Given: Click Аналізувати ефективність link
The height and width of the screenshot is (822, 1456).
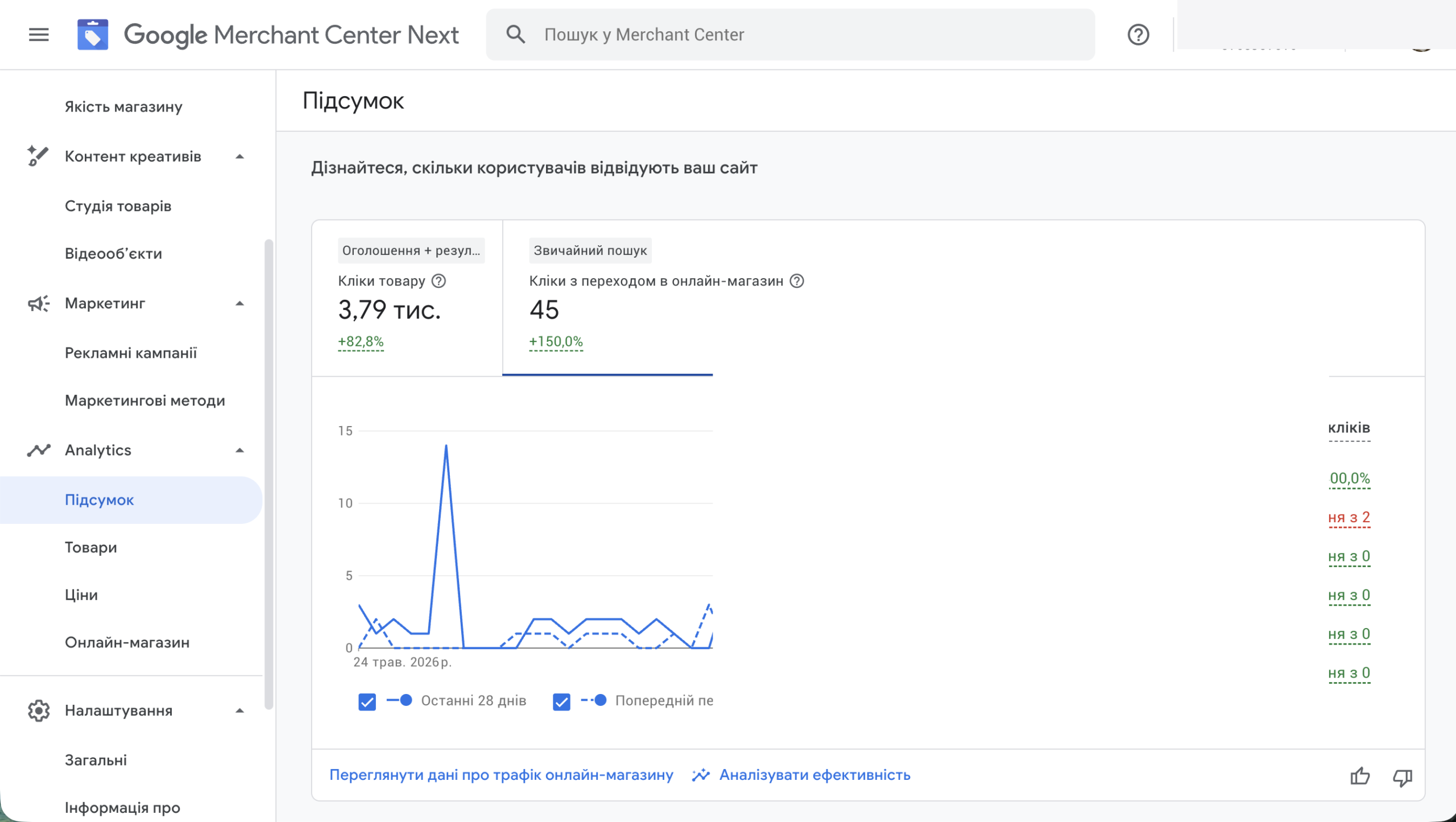Looking at the screenshot, I should tap(814, 775).
